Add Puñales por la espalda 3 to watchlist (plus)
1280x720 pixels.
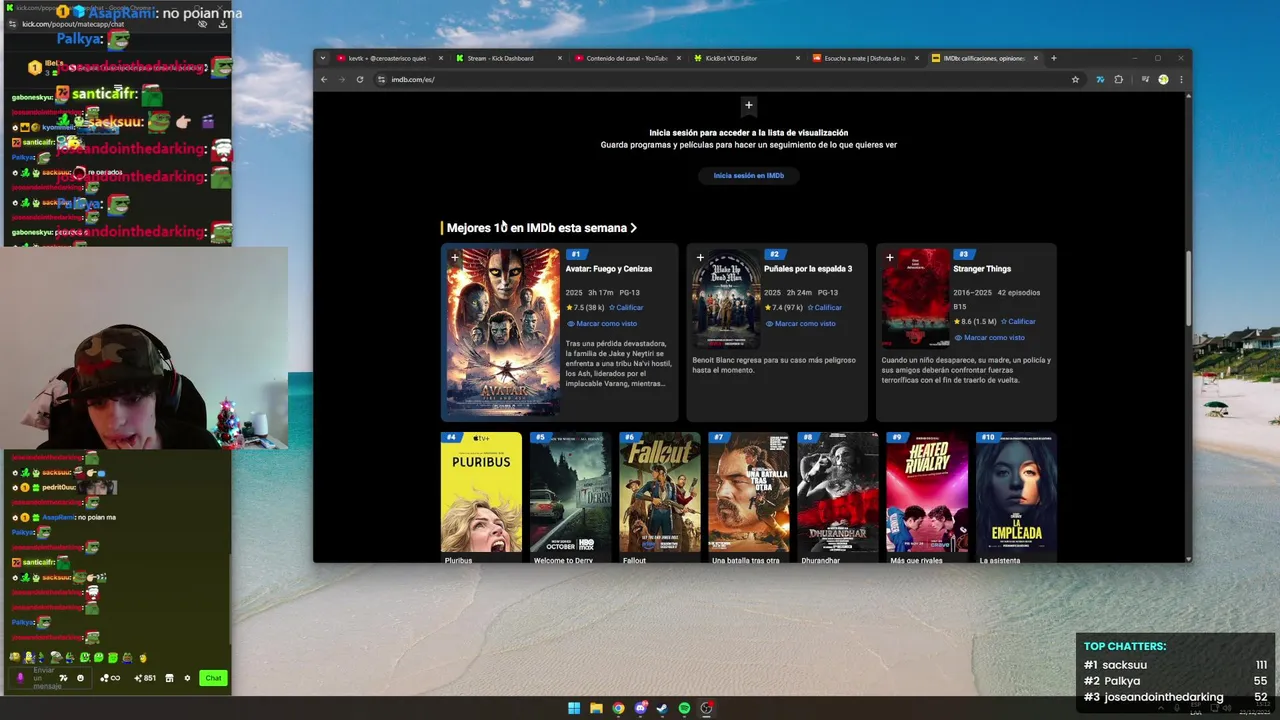click(x=700, y=257)
